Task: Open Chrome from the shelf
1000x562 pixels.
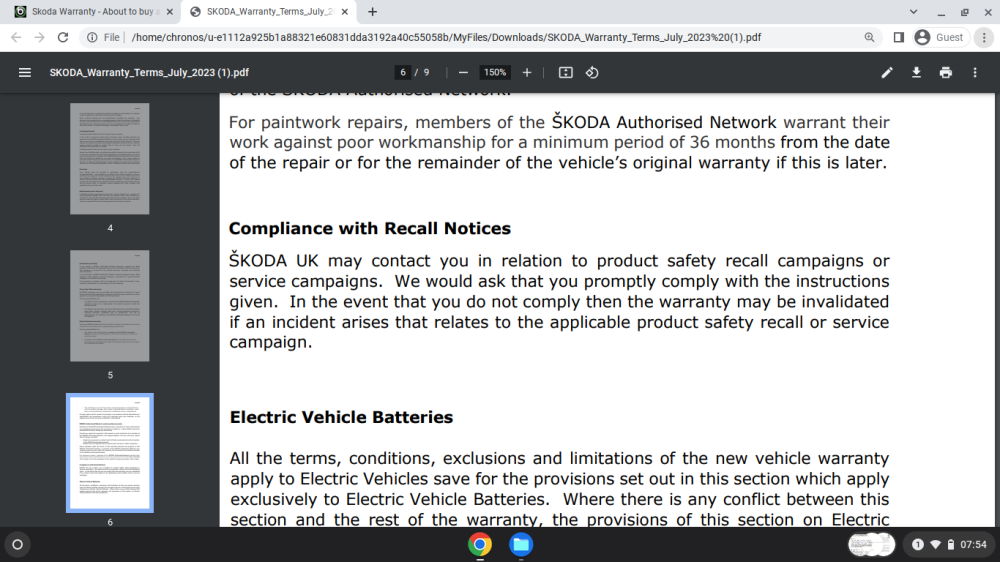Action: tap(480, 545)
